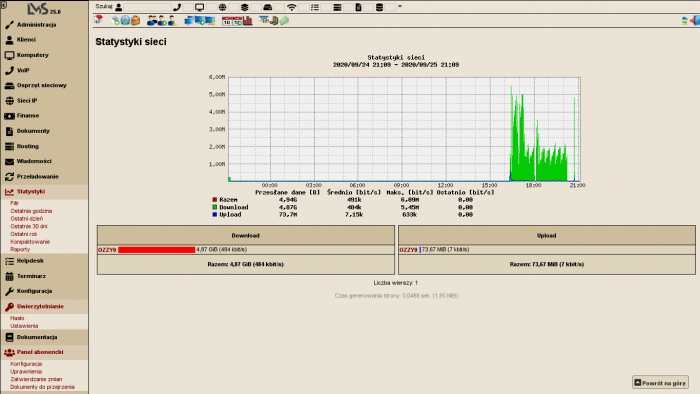Click the computer warning toolbar icon
This screenshot has height=394, width=700.
[x=210, y=21]
